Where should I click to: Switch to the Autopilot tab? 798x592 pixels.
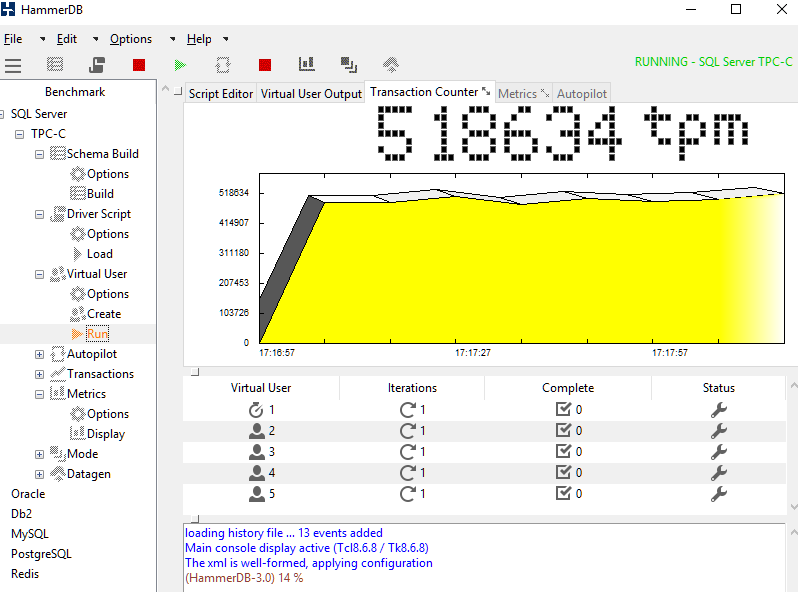(582, 94)
